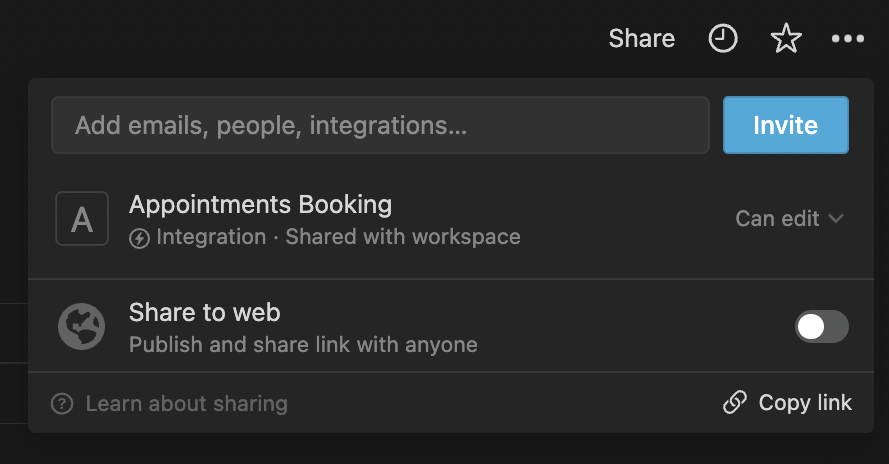The image size is (889, 464).
Task: Click the globe icon beside Share to web
Action: click(82, 327)
